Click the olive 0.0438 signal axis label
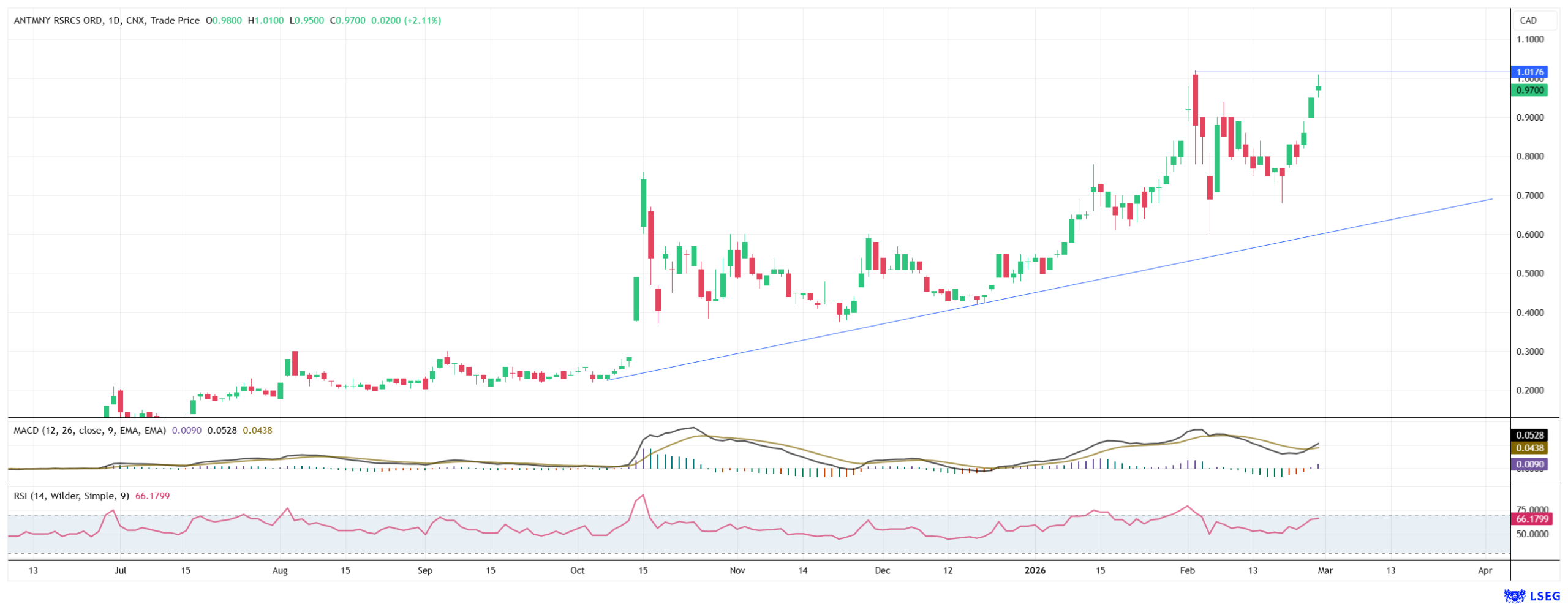1568x604 pixels. pos(1529,448)
